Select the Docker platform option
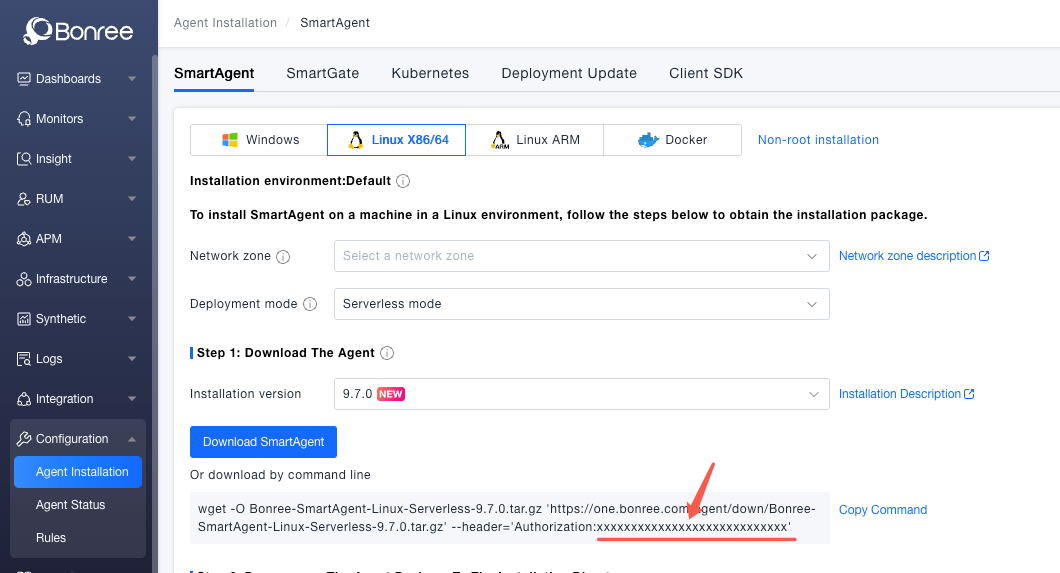Image resolution: width=1060 pixels, height=573 pixels. click(672, 140)
